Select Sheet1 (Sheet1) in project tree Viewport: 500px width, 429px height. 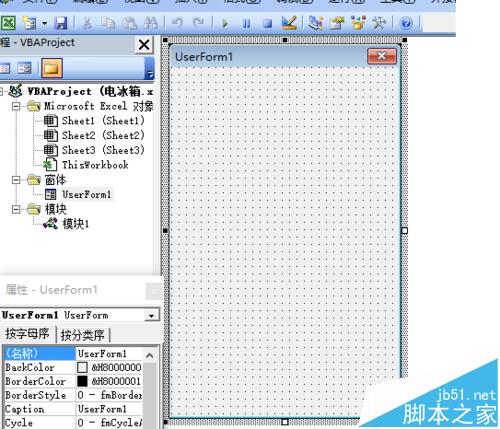(103, 121)
